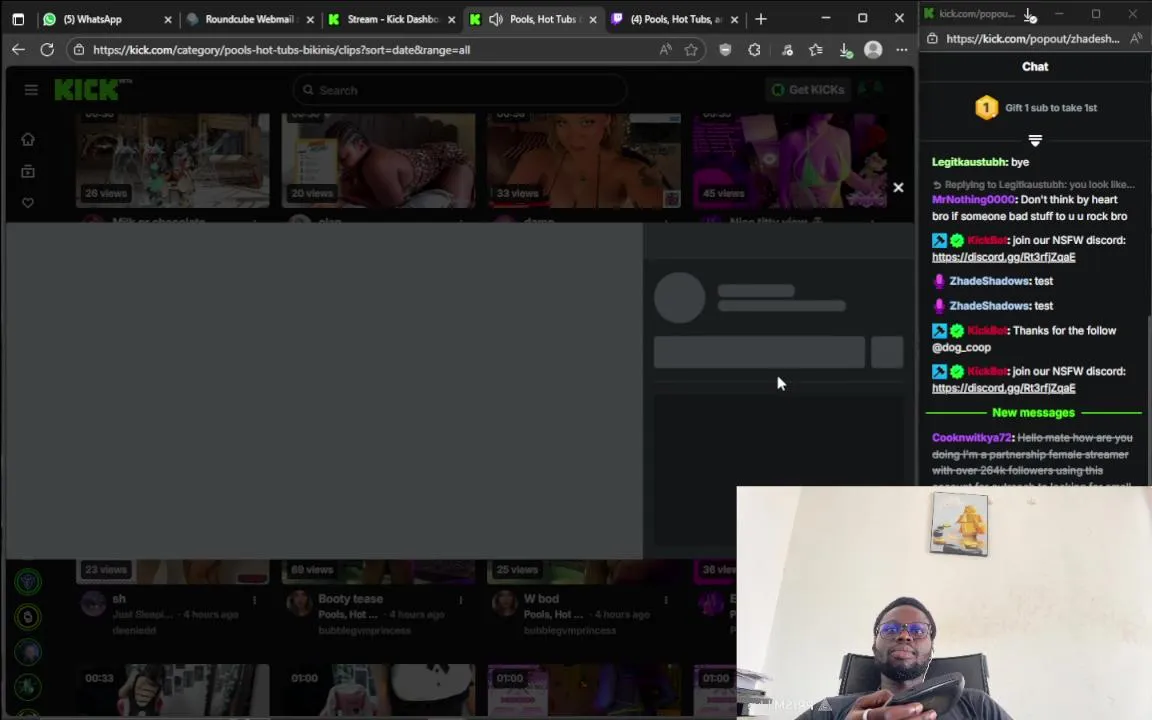This screenshot has height=720, width=1152.
Task: Open the 'Booty tease' clip title
Action: click(350, 599)
